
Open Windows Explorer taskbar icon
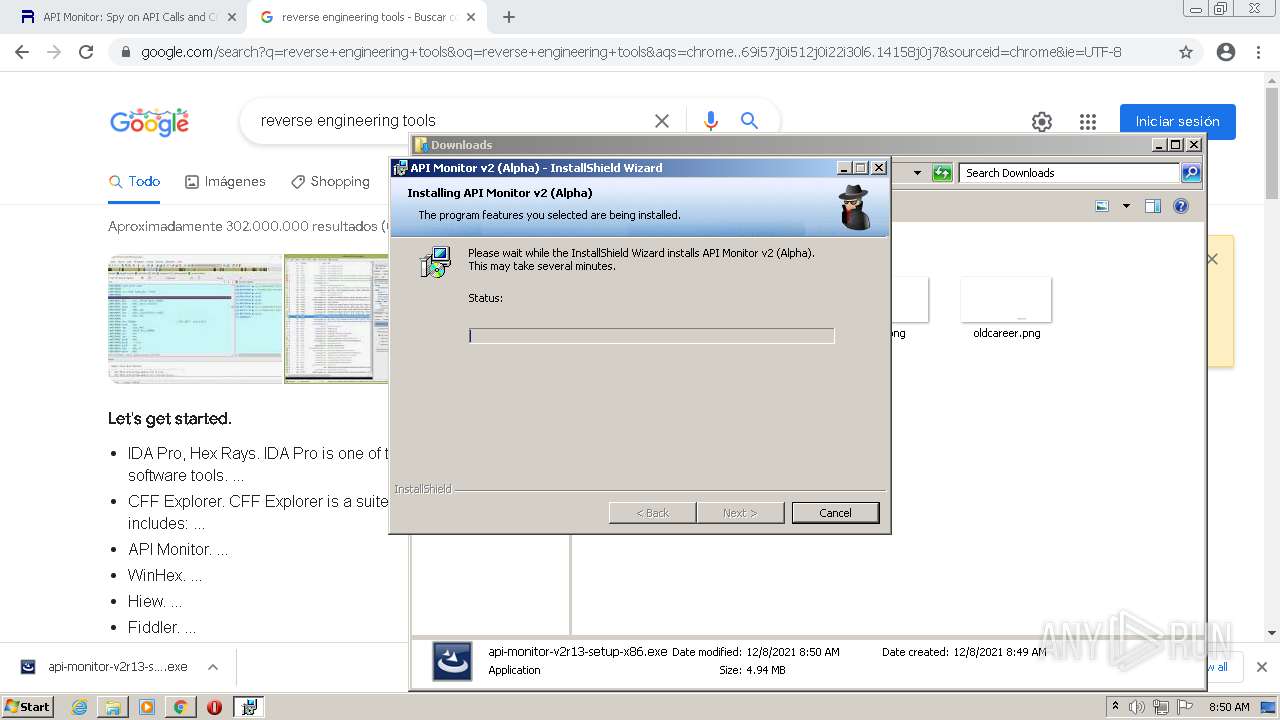click(x=113, y=707)
